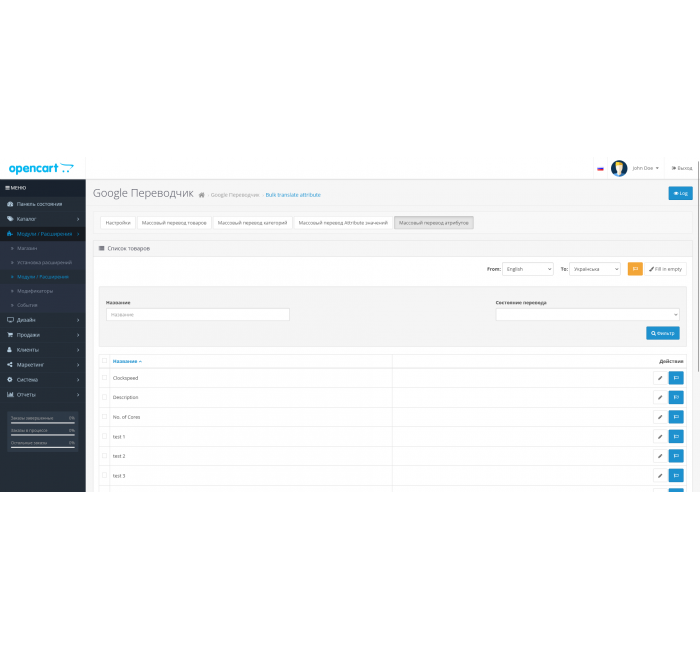This screenshot has height=650, width=700.
Task: Click the orange translate flag button
Action: pos(635,269)
